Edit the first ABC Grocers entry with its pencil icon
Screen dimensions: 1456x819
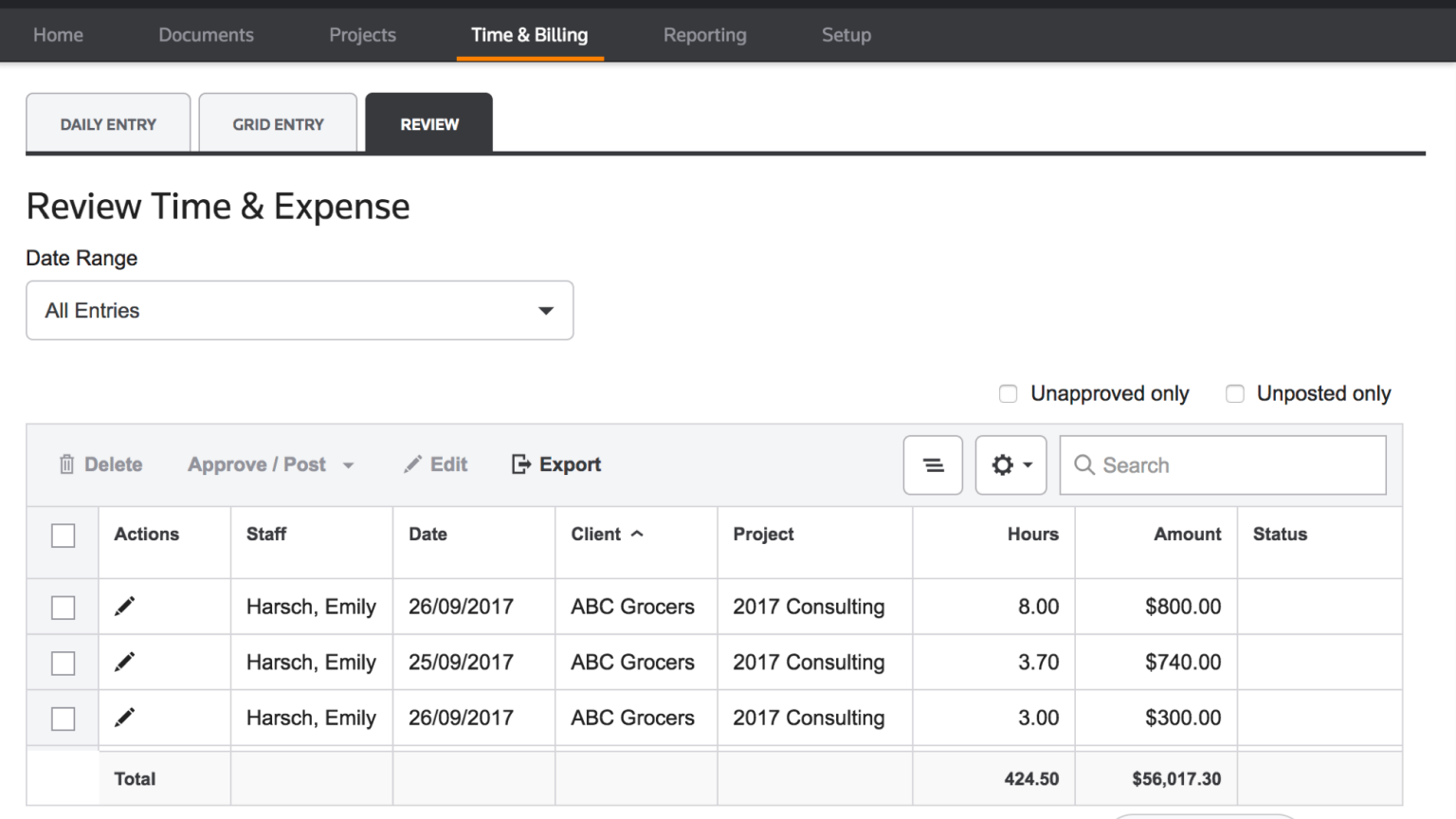124,606
